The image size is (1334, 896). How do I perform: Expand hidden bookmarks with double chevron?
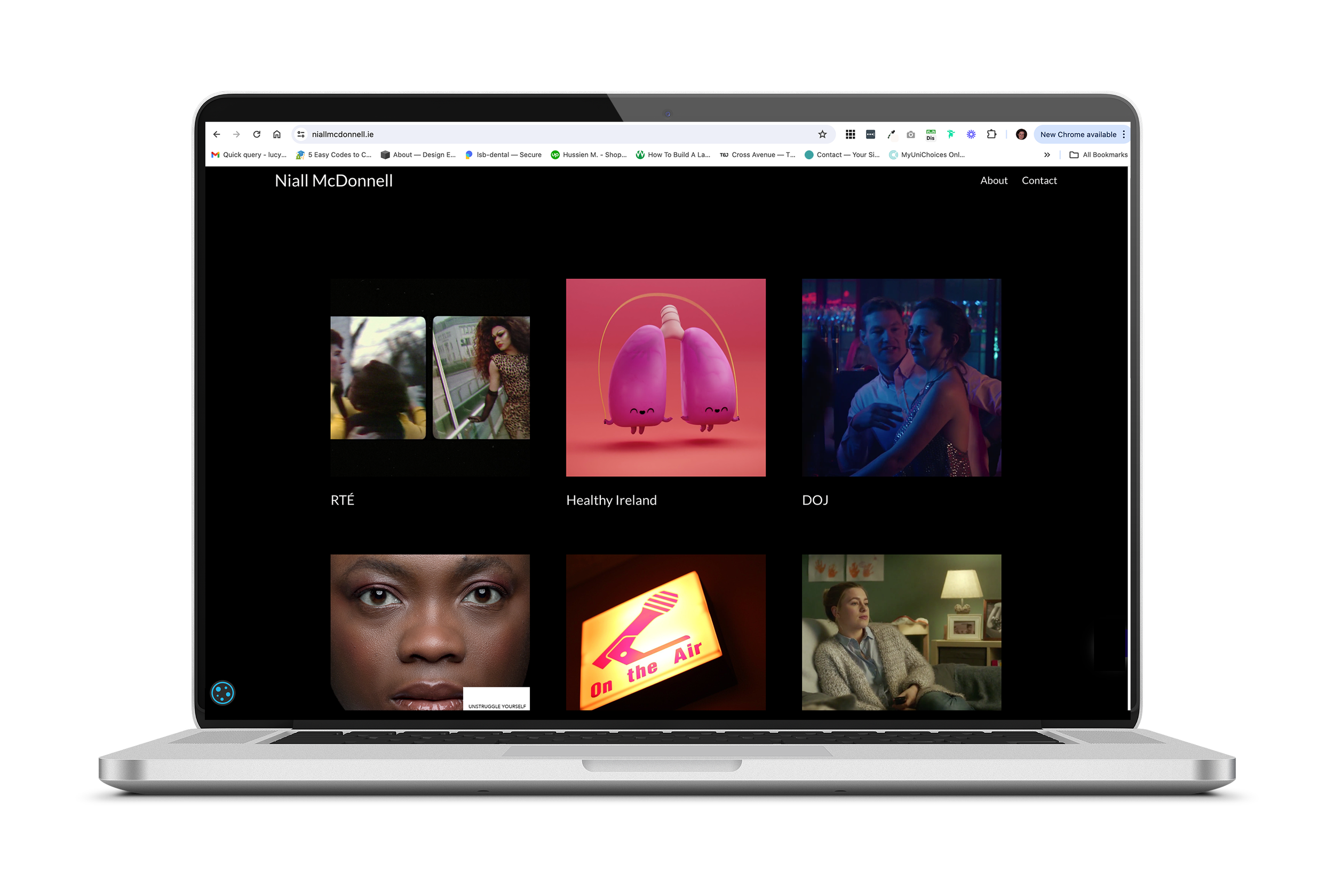coord(1046,155)
